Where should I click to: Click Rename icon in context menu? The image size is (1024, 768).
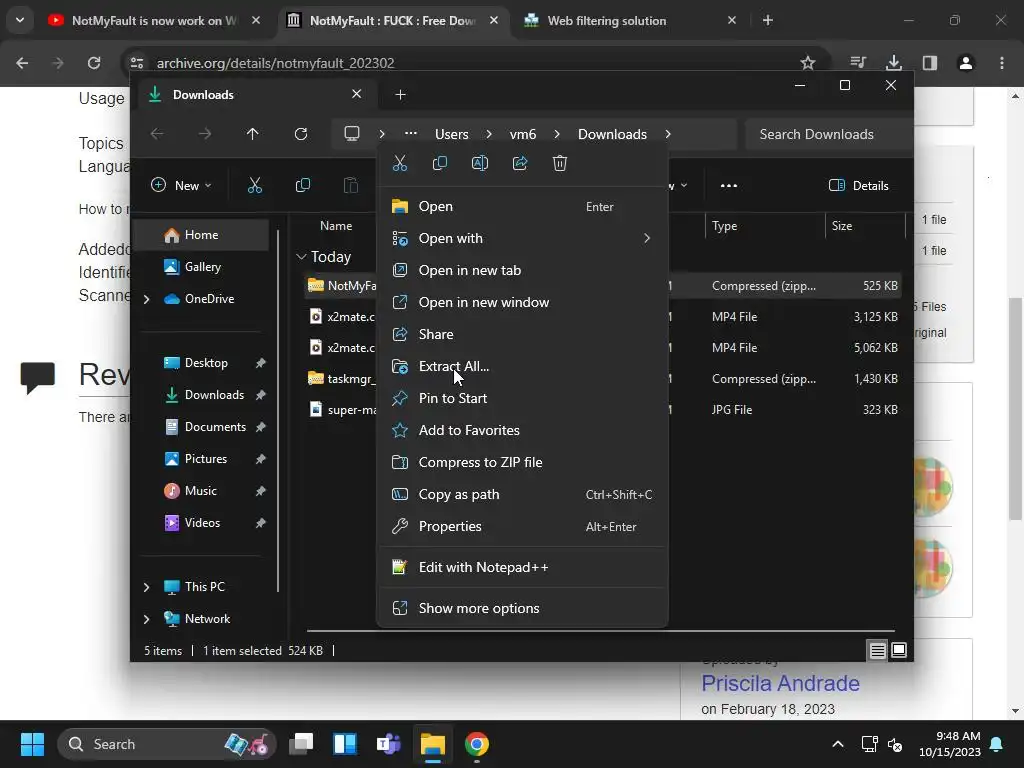(x=479, y=163)
